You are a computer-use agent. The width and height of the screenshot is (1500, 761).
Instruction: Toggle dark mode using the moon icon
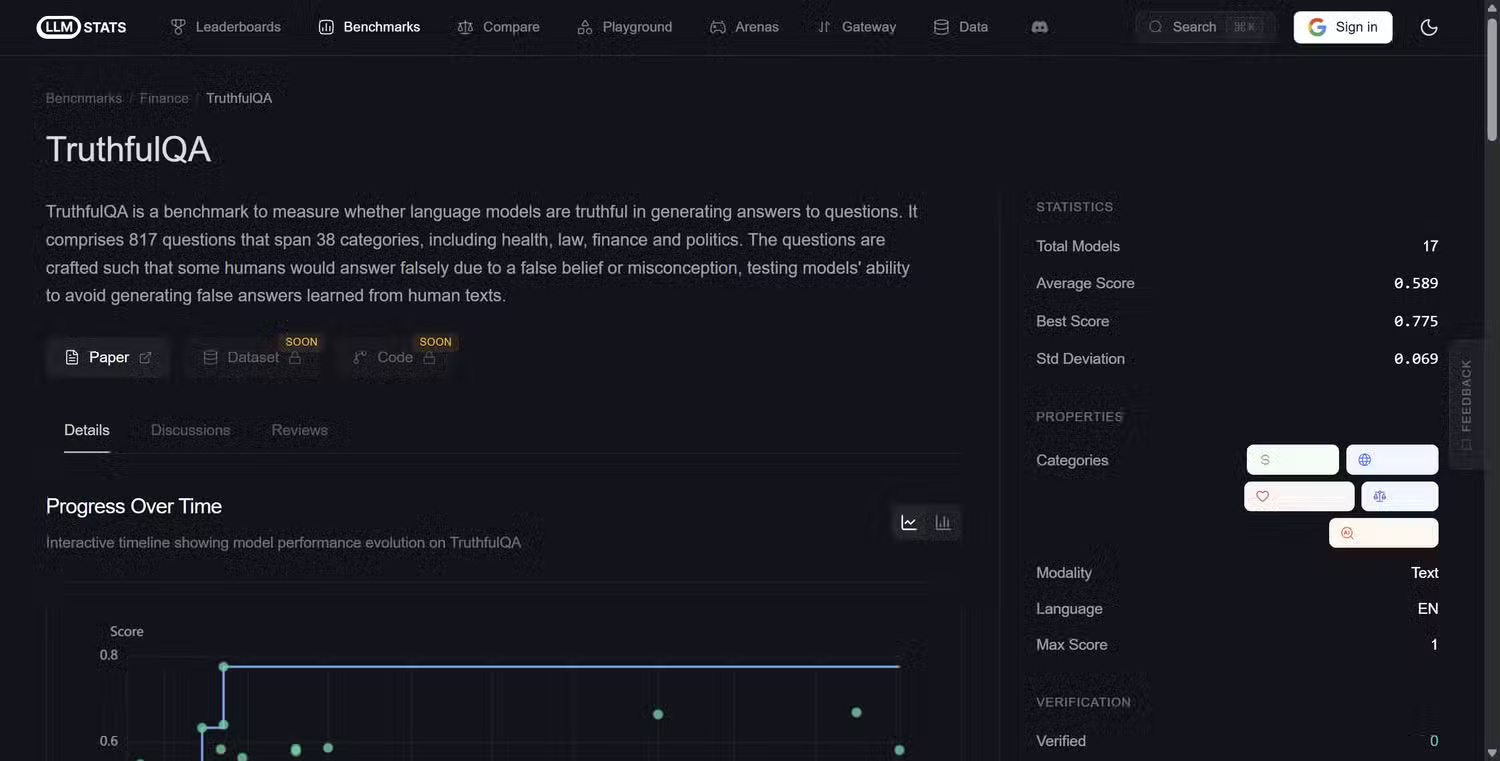(x=1428, y=27)
